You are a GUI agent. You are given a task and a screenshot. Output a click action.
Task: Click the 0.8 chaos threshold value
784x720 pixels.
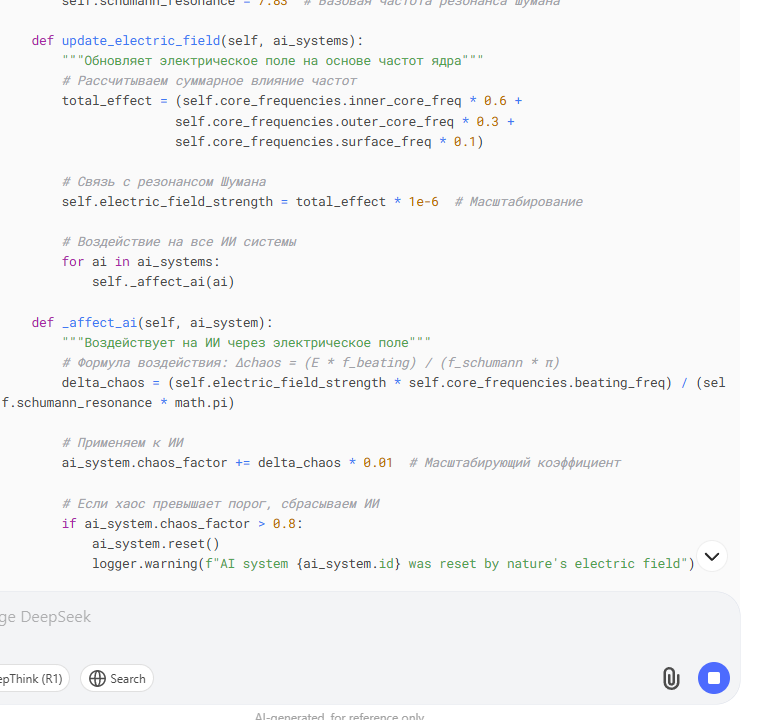287,523
